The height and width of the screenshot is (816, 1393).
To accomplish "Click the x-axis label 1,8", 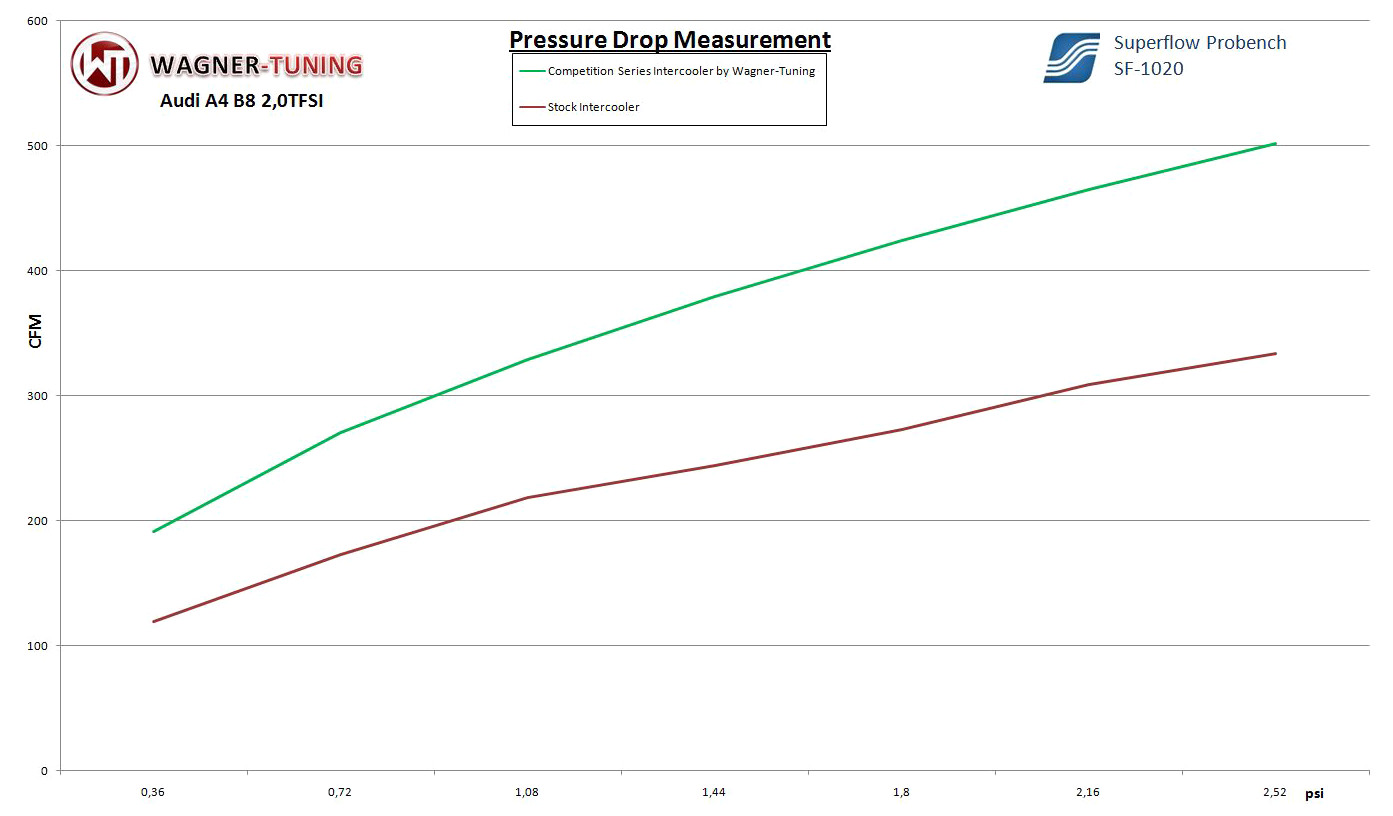I will point(901,792).
